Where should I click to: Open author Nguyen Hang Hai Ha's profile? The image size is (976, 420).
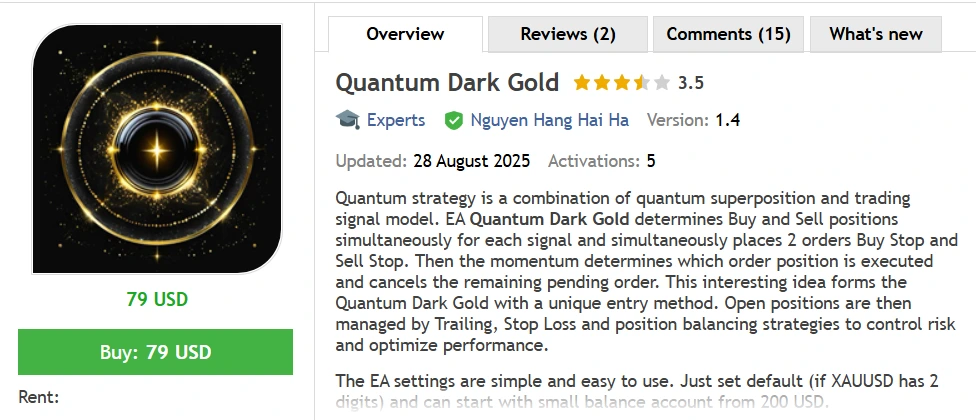pyautogui.click(x=549, y=120)
